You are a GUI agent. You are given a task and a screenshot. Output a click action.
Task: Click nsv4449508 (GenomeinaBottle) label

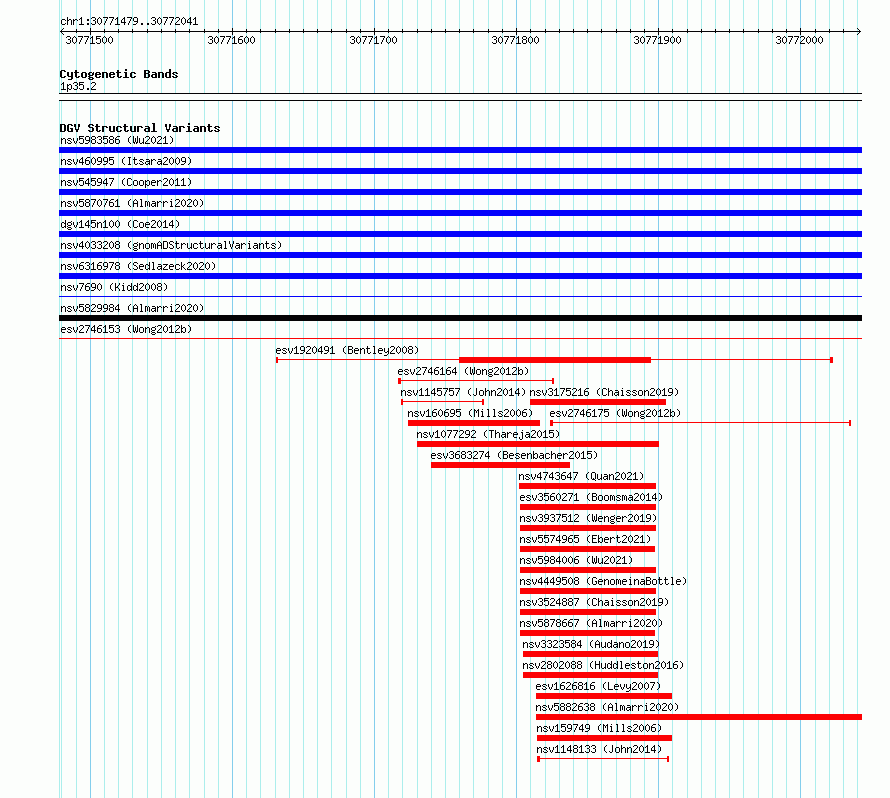(x=603, y=581)
